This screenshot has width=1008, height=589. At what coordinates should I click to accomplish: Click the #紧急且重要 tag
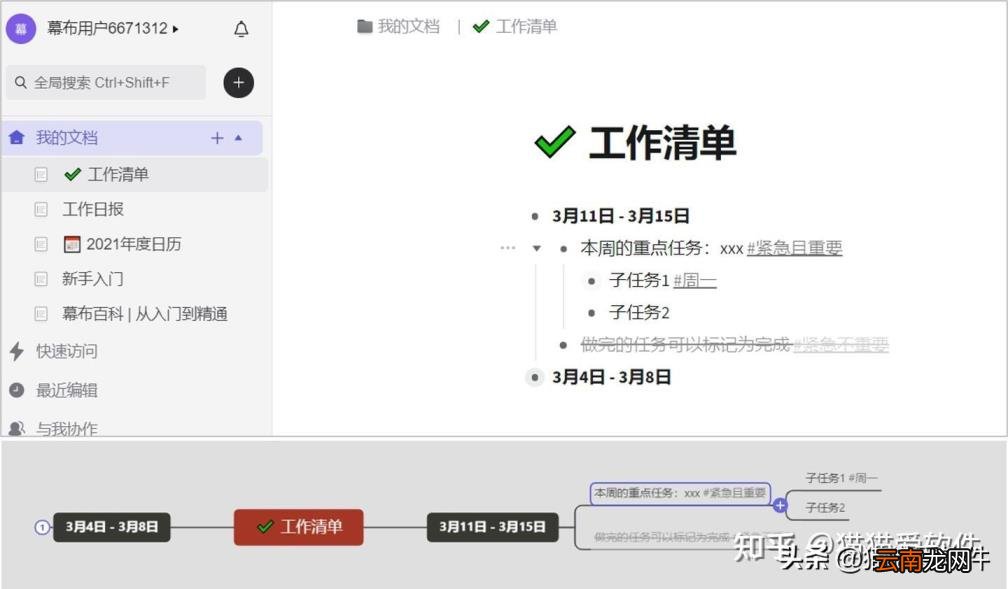point(795,248)
